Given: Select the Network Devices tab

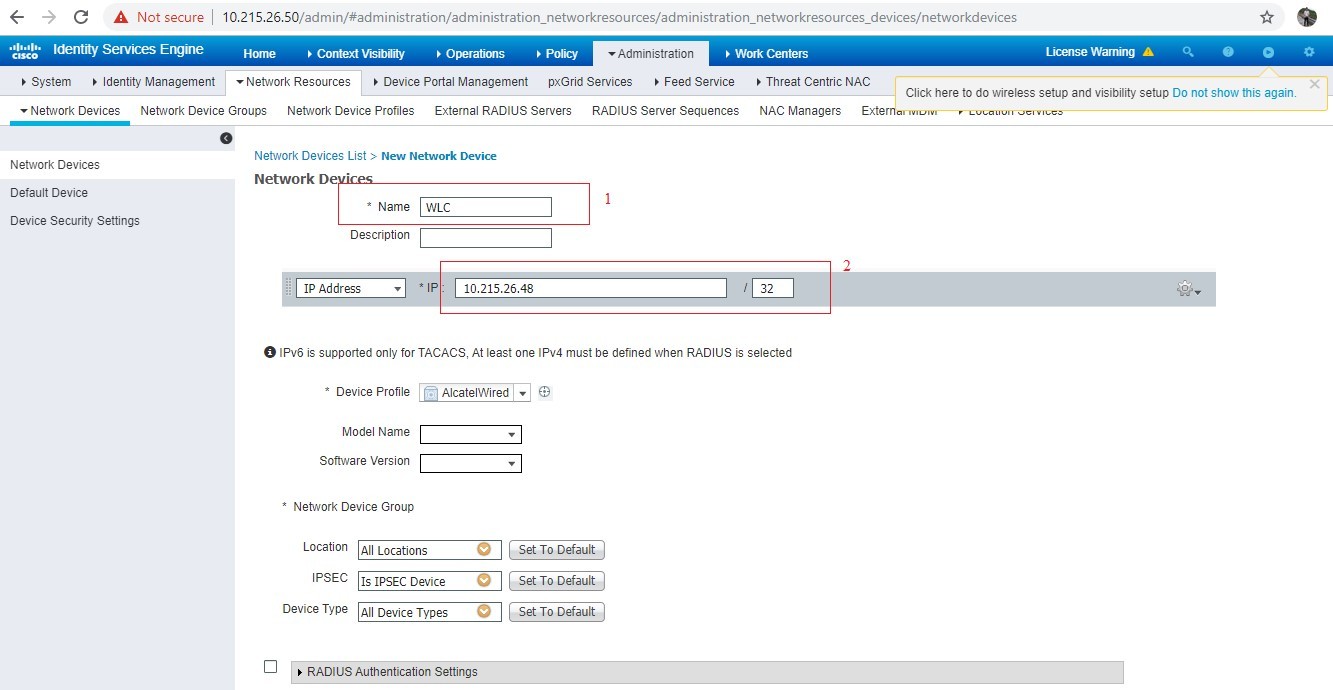Looking at the screenshot, I should (70, 111).
